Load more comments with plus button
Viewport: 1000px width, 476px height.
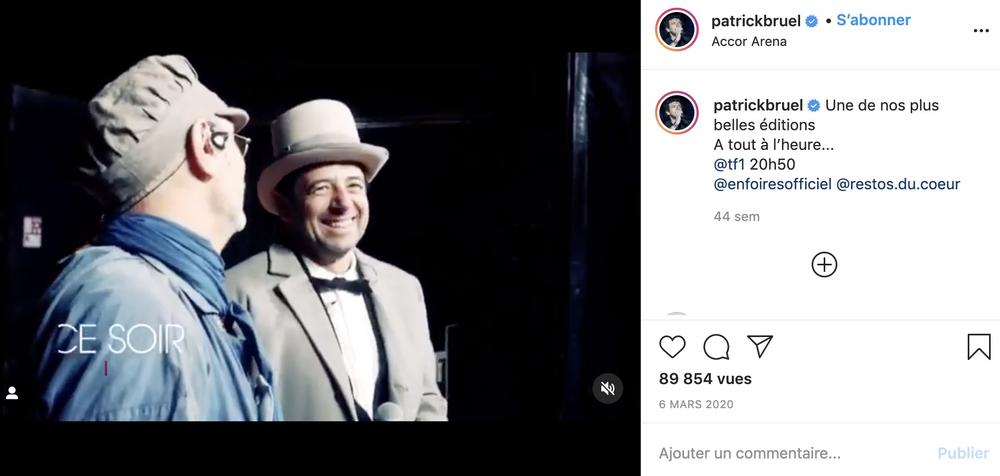click(824, 265)
